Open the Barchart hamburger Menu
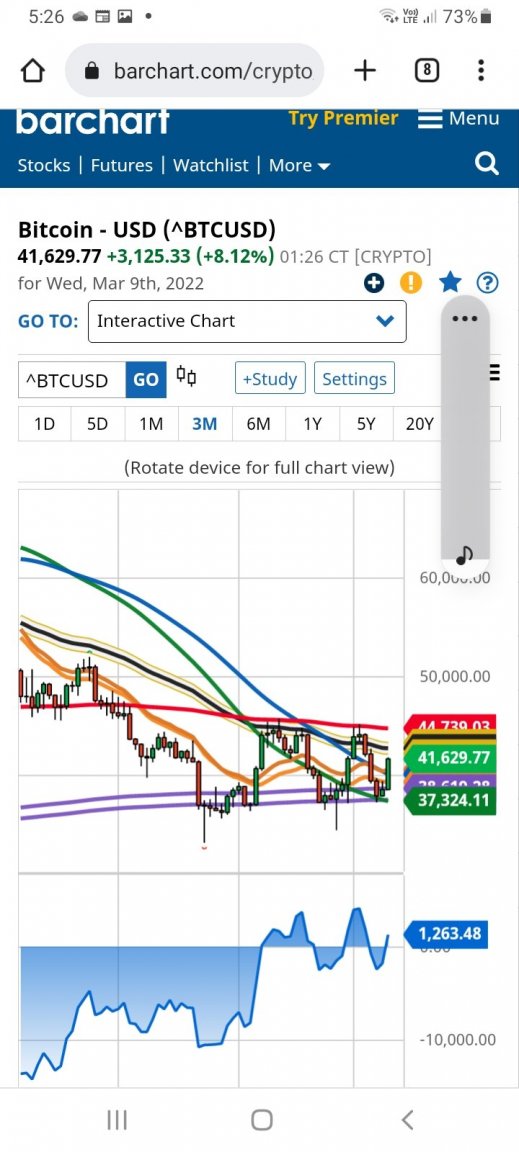The width and height of the screenshot is (519, 1152). tap(459, 119)
